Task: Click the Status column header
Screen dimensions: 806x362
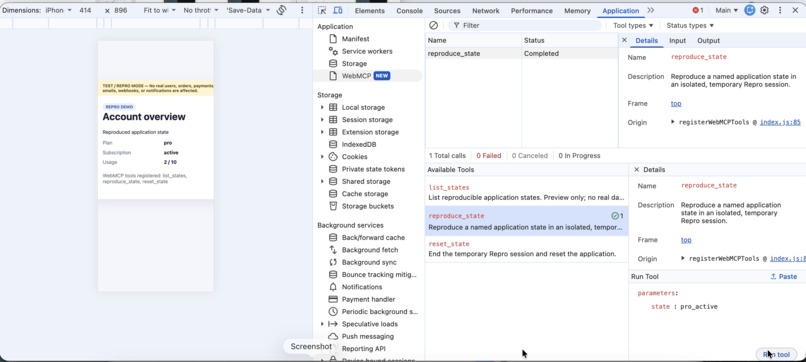Action: pyautogui.click(x=570, y=40)
